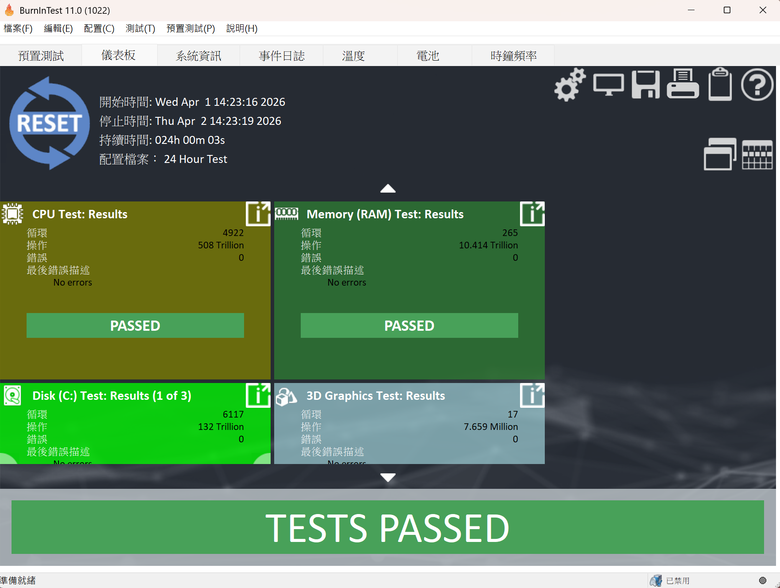
Task: Click the Memory (RAM) Test: Results title
Action: click(x=385, y=214)
